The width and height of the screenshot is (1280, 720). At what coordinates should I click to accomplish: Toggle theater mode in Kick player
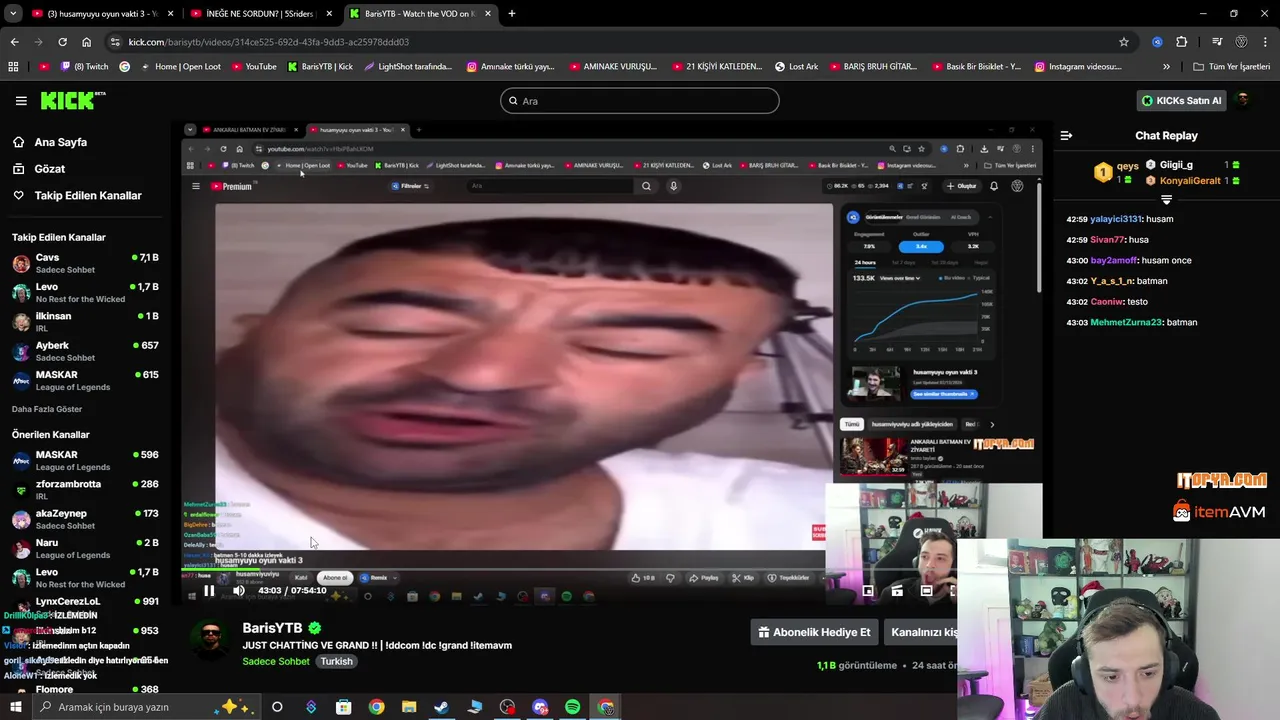(926, 591)
